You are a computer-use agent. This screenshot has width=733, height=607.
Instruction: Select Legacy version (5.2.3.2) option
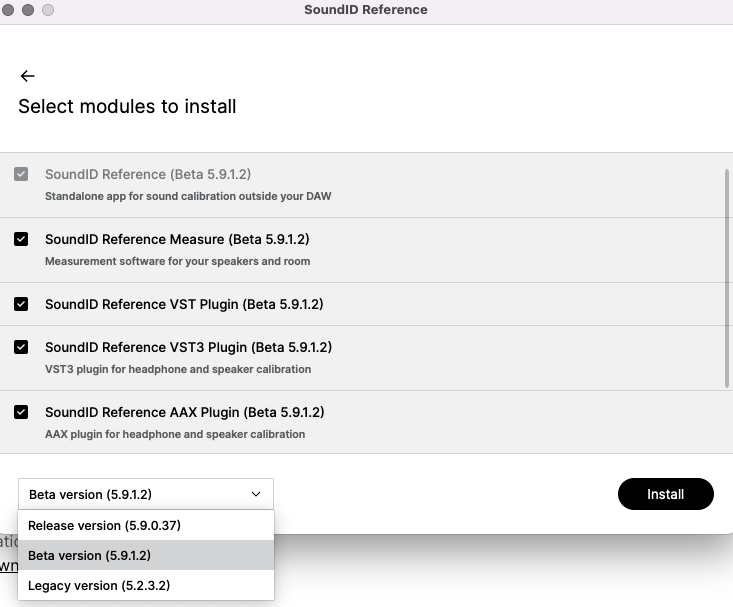point(146,585)
